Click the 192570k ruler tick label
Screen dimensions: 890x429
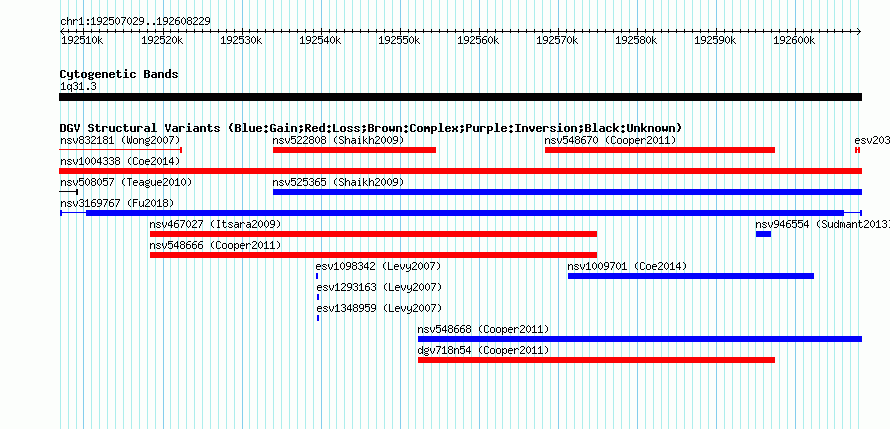557,40
